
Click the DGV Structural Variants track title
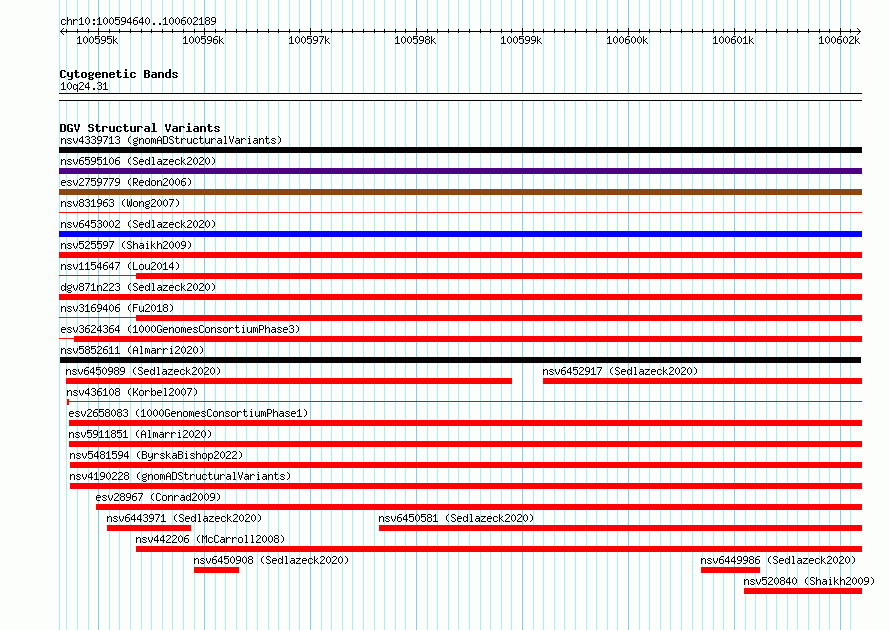click(140, 128)
